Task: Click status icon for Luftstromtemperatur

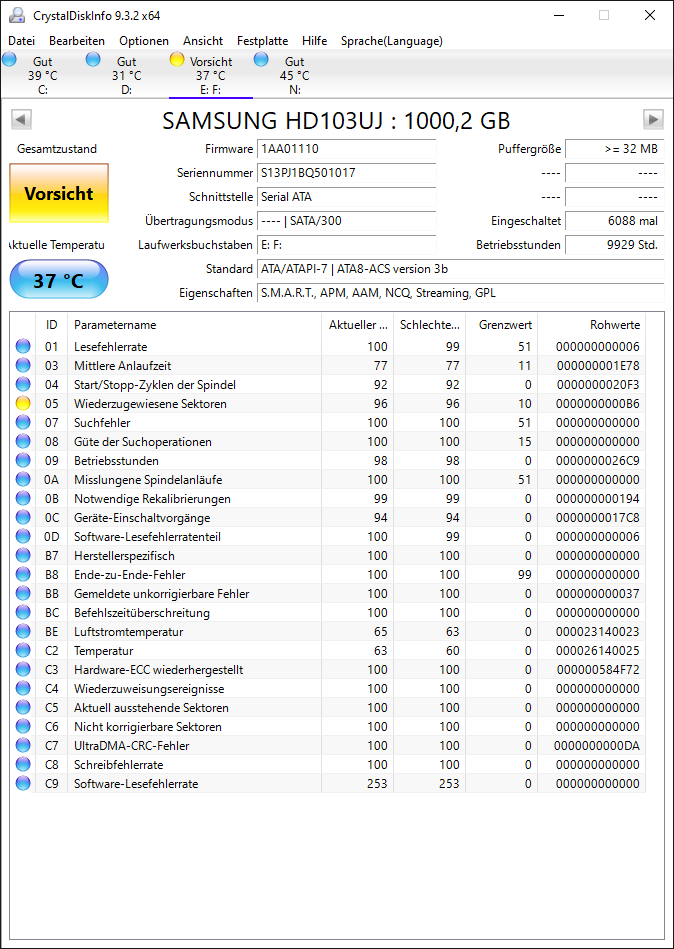Action: (x=23, y=632)
